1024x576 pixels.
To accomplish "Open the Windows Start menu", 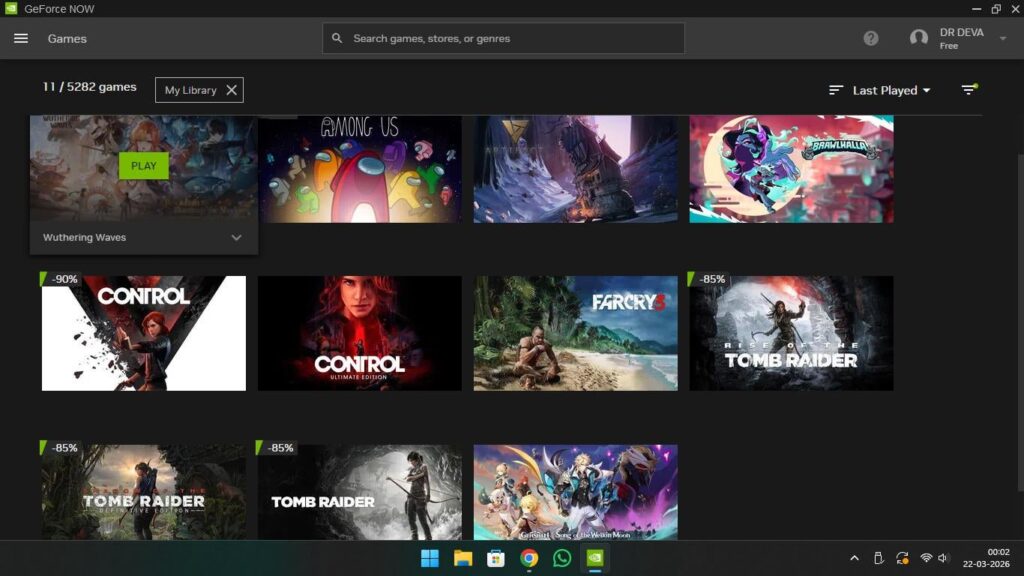I will tap(430, 558).
